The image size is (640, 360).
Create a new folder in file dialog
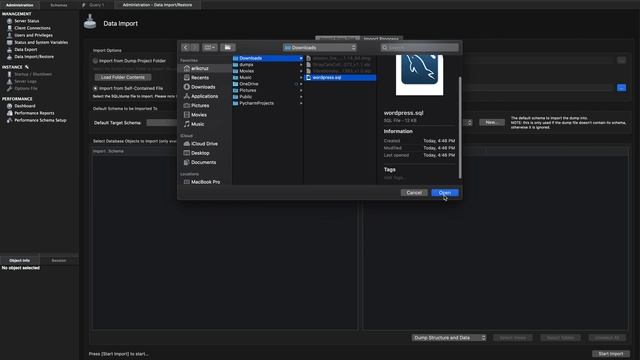[228, 47]
